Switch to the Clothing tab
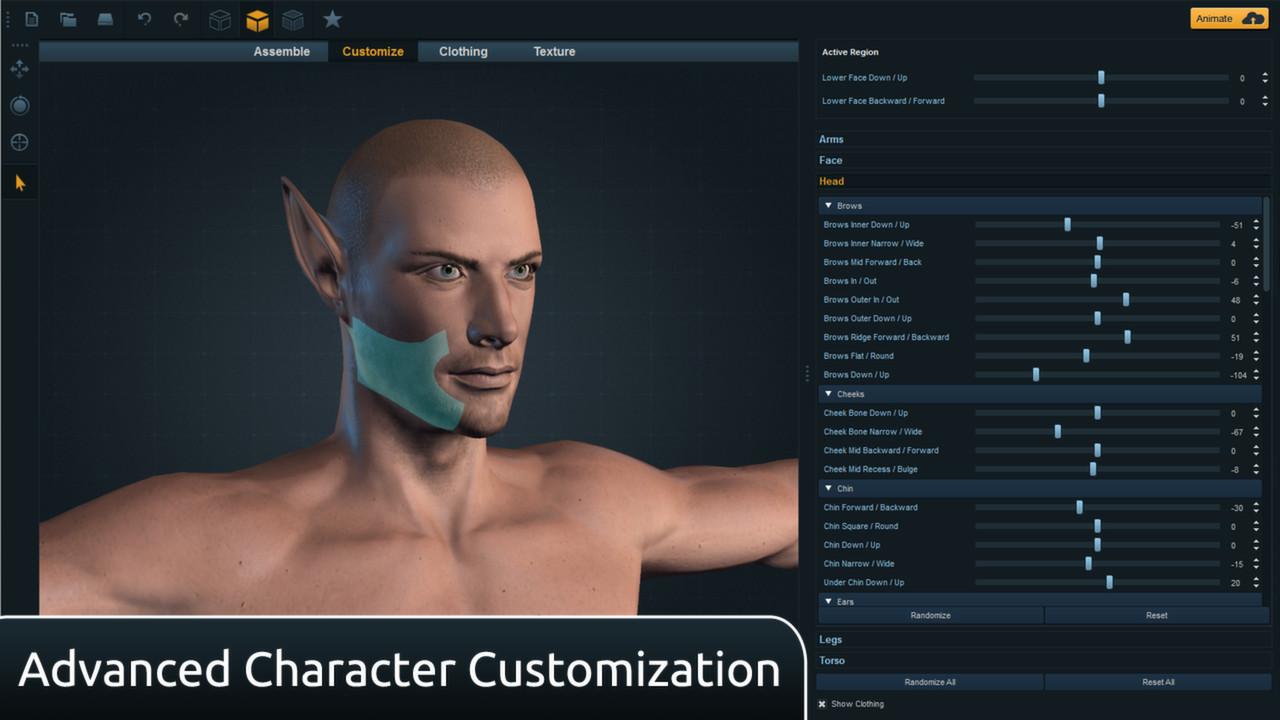This screenshot has height=720, width=1280. (x=462, y=51)
